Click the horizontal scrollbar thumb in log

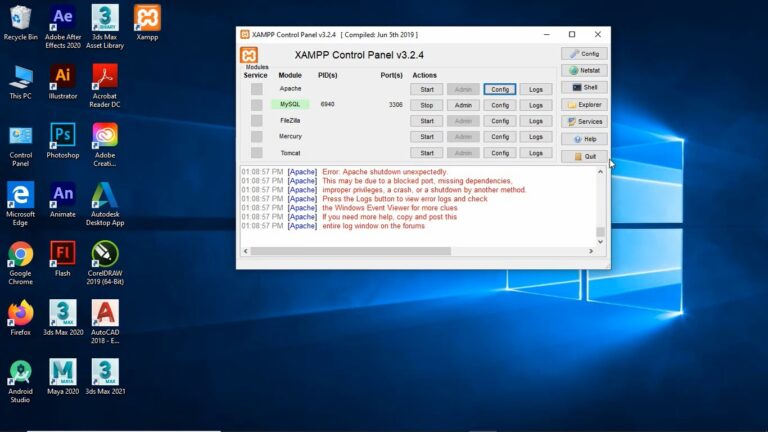pyautogui.click(x=351, y=251)
